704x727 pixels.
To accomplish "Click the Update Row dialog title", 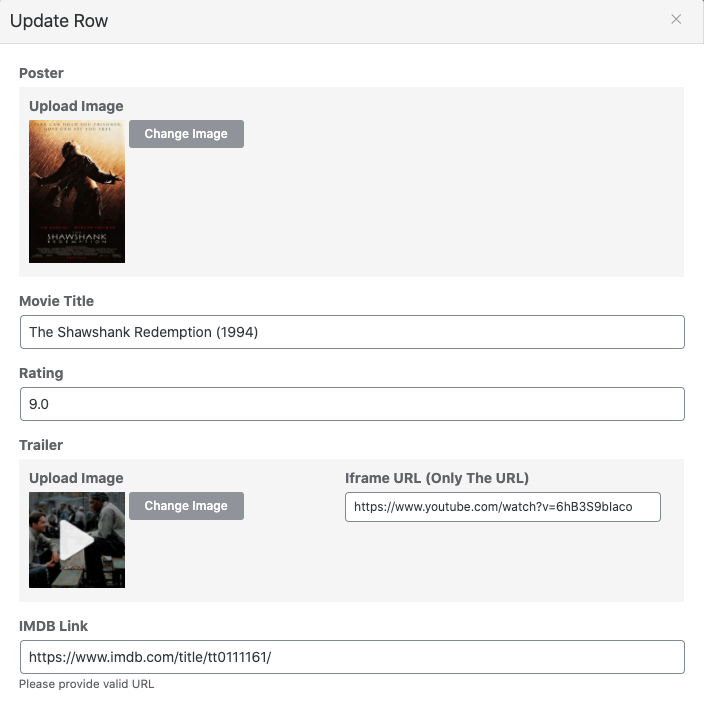I will coord(59,21).
